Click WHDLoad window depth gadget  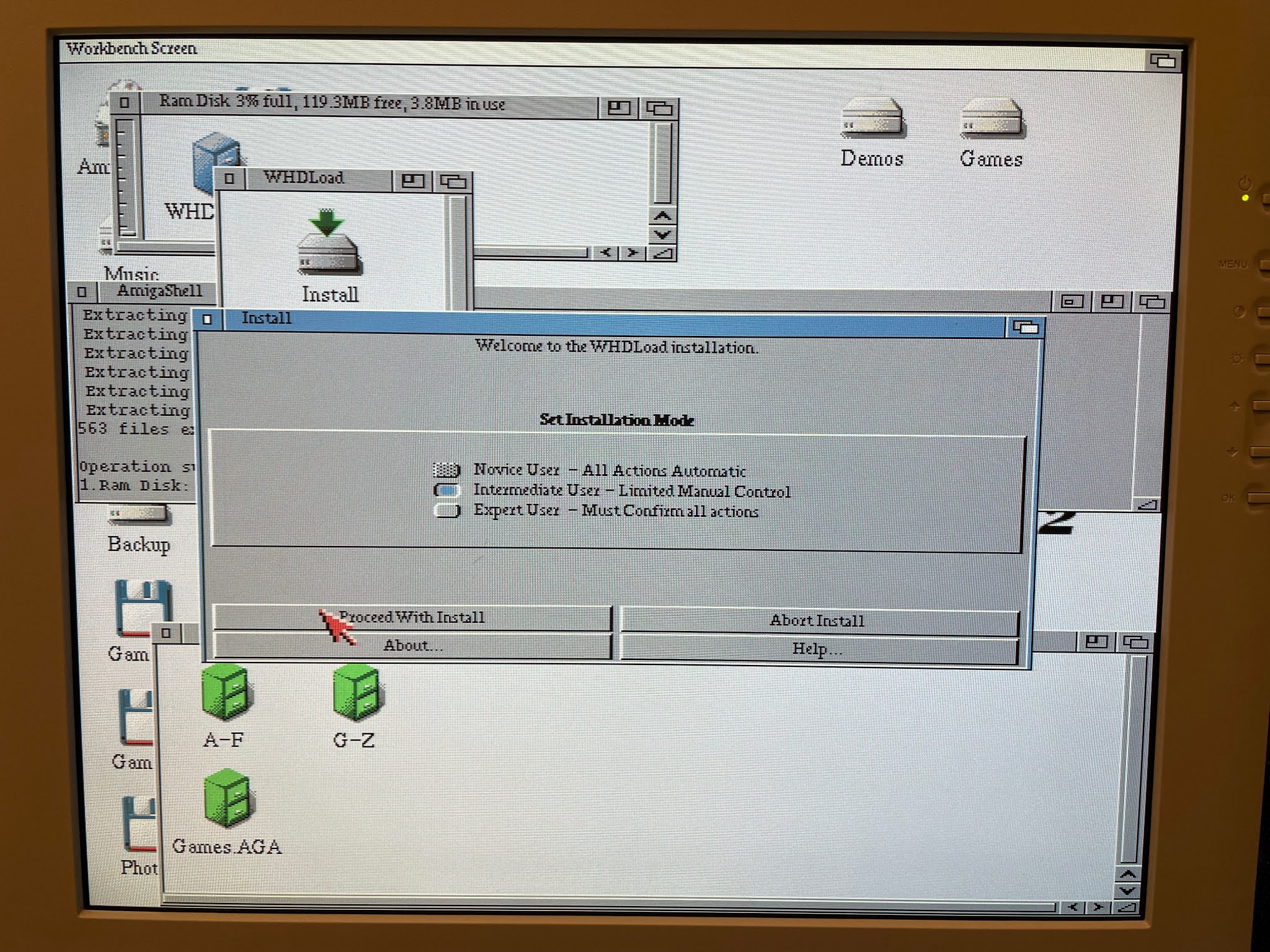pyautogui.click(x=453, y=181)
